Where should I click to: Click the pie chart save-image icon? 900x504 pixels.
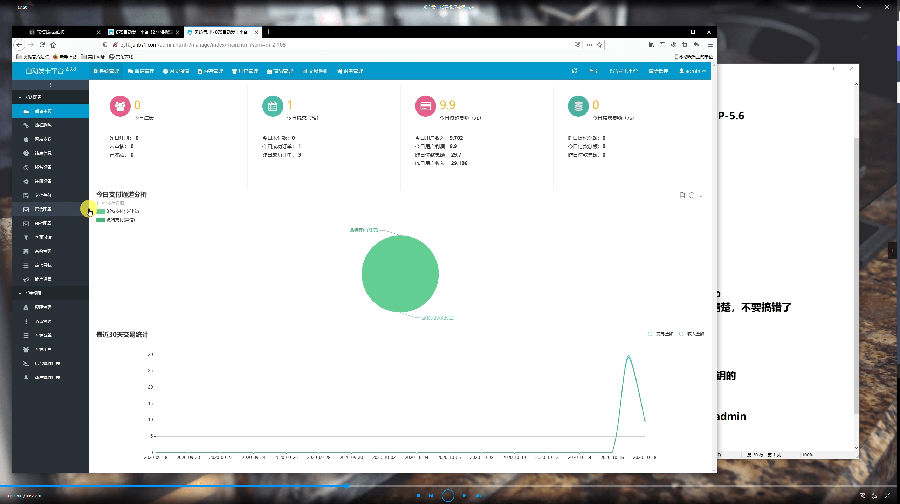(681, 195)
